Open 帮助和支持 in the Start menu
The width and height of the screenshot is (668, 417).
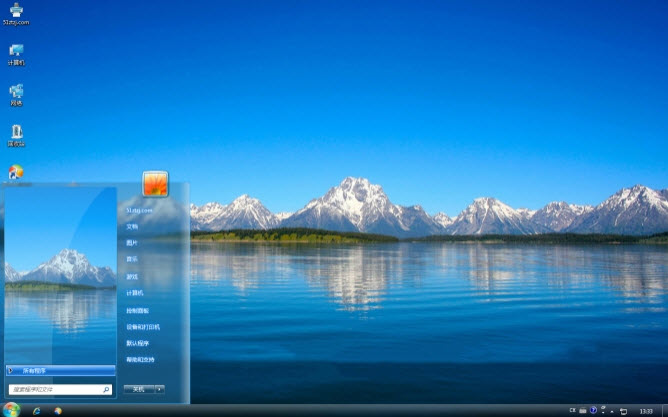pyautogui.click(x=140, y=359)
